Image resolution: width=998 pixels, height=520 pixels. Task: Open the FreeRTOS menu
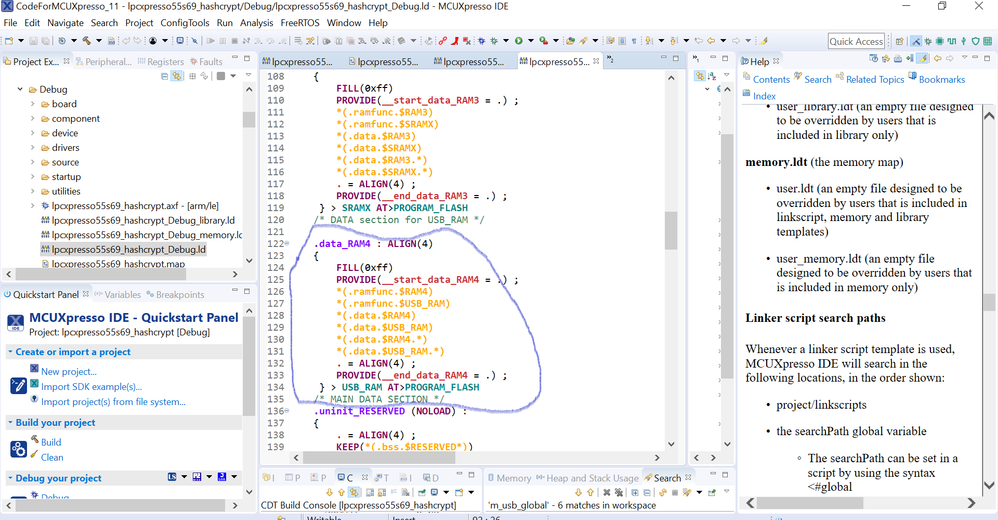(300, 22)
